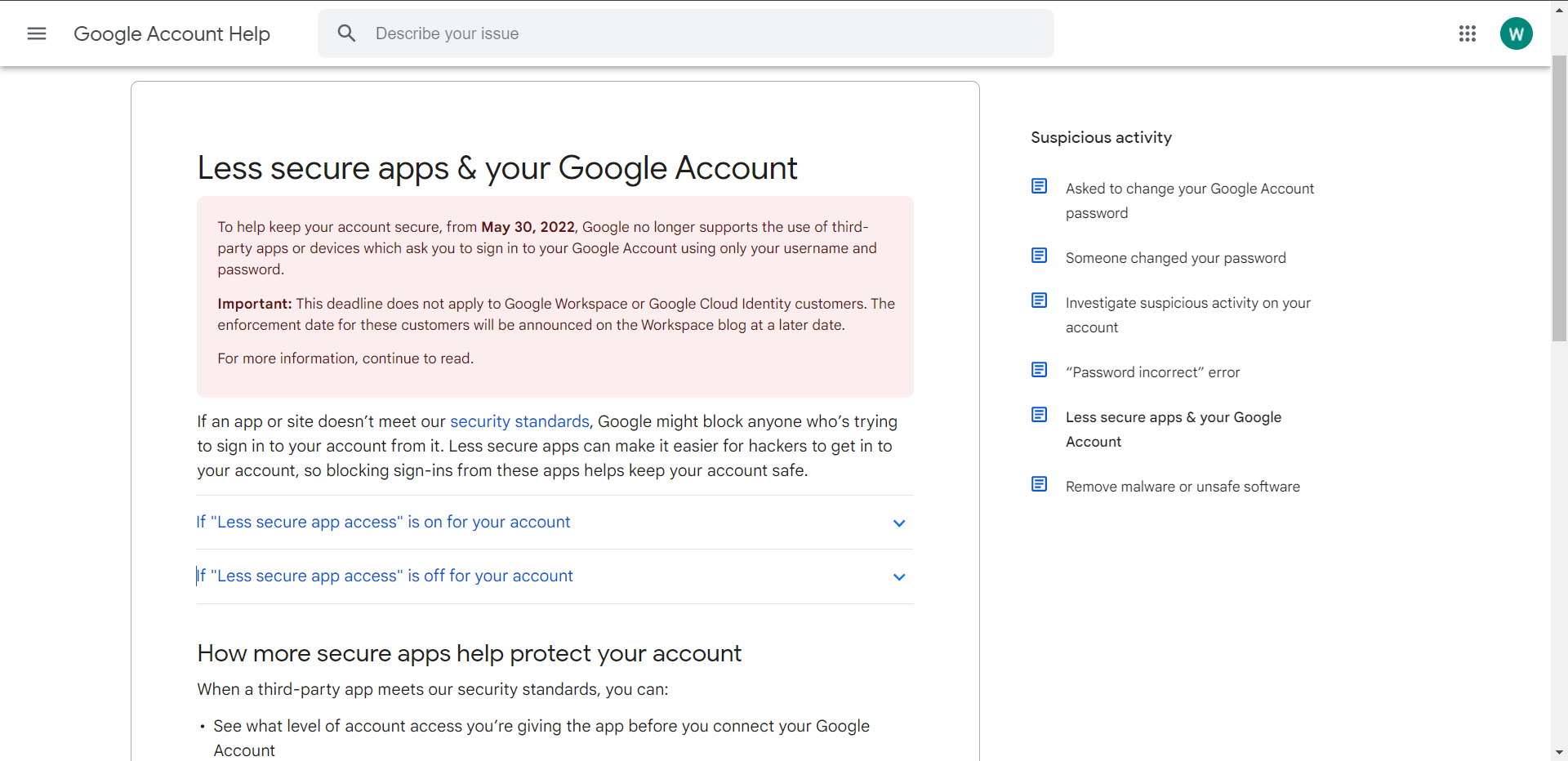Click article icon beside 'Someone changed your password'
The height and width of the screenshot is (761, 1568).
(1040, 256)
